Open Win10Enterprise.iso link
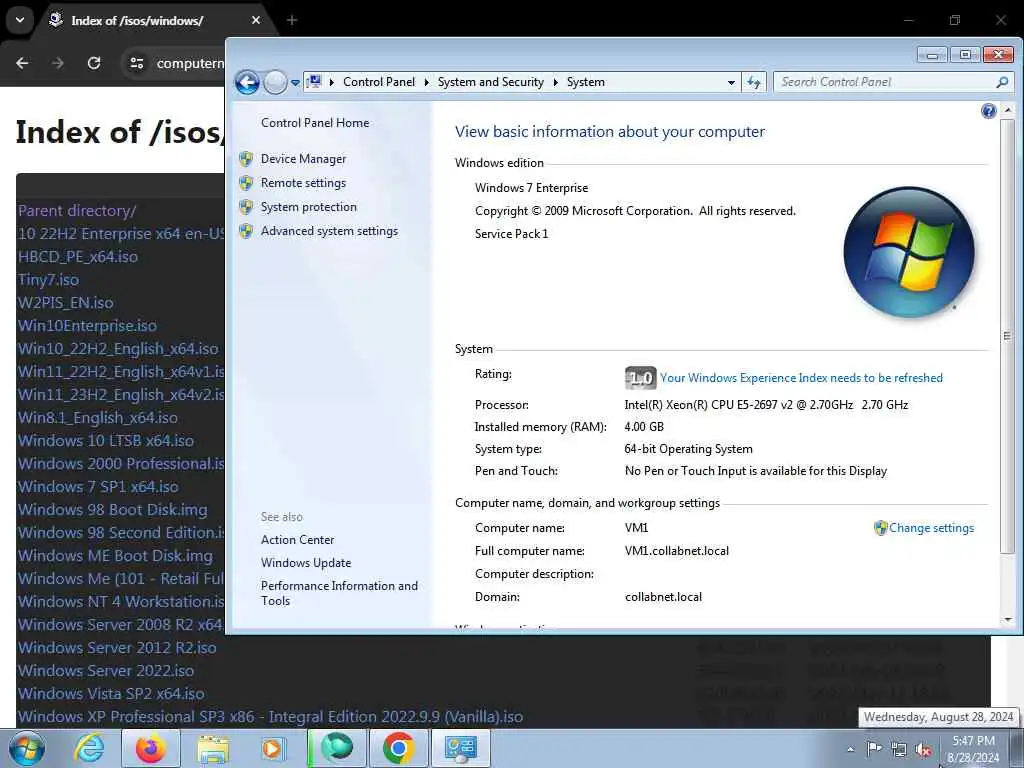Image resolution: width=1024 pixels, height=768 pixels. point(87,326)
